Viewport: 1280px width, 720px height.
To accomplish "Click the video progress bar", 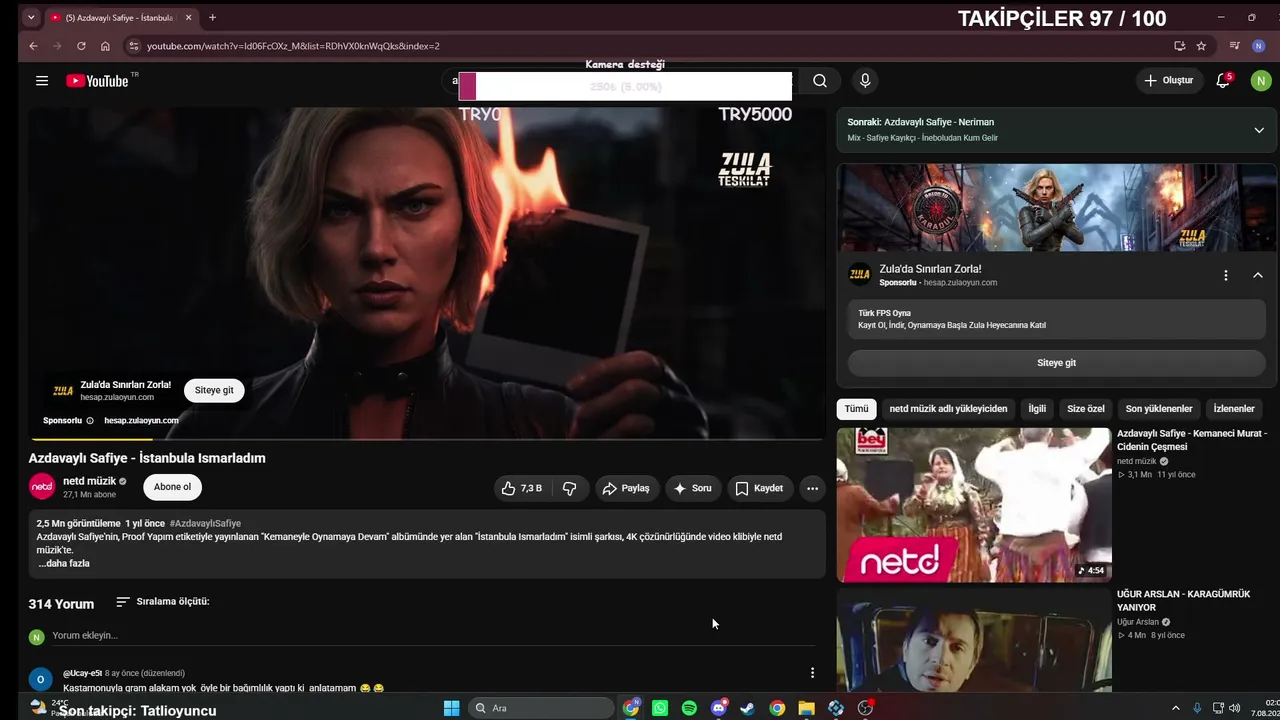I will click(x=426, y=439).
